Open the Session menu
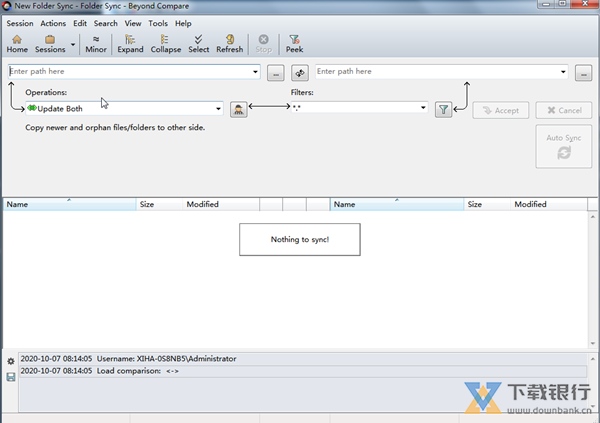The width and height of the screenshot is (600, 423). [19, 23]
